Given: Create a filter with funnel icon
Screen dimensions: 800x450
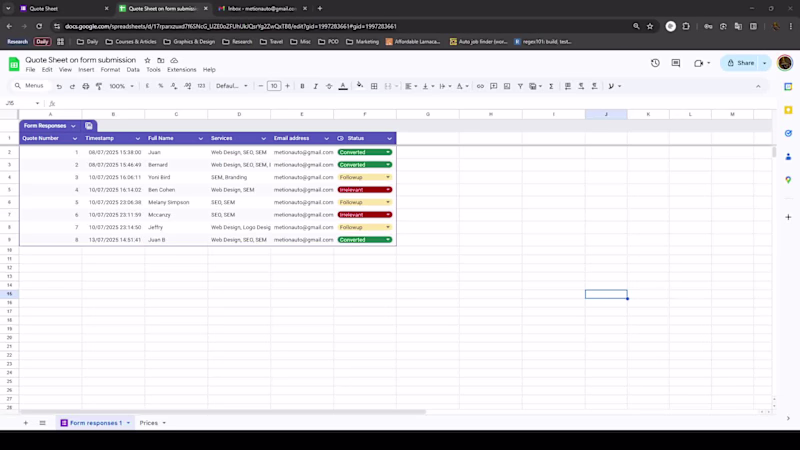Looking at the screenshot, I should click(x=520, y=86).
